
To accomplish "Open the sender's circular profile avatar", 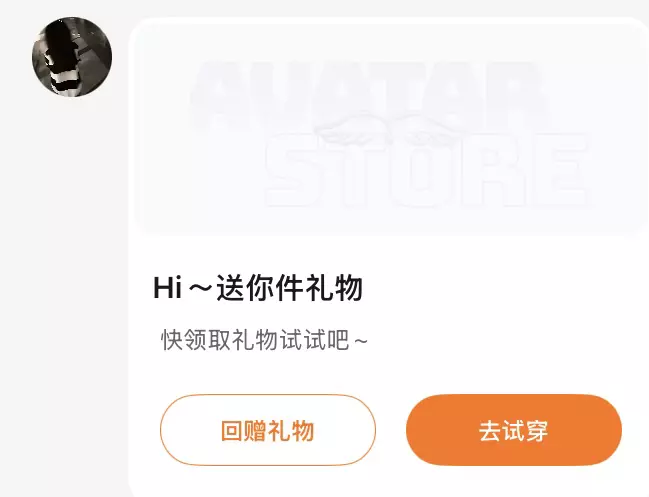I will [x=72, y=57].
